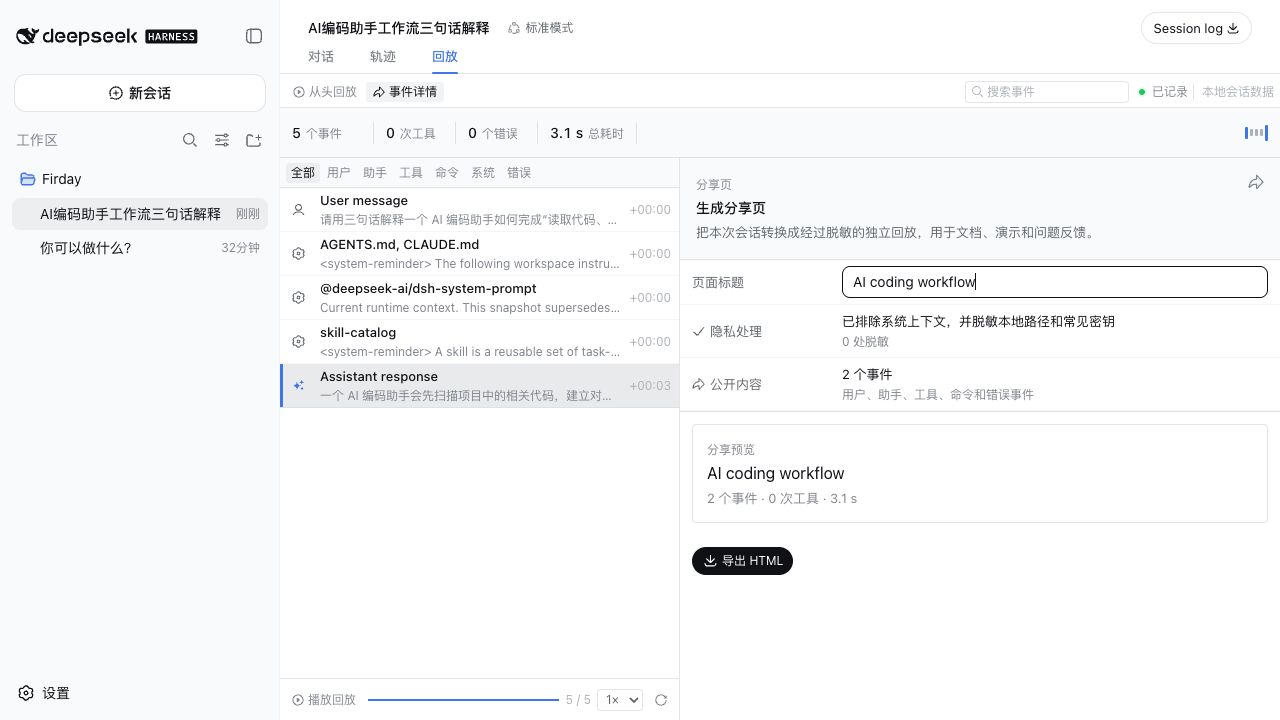Screen dimensions: 1280x720
Task: Click the Firday folder icon
Action: click(28, 179)
